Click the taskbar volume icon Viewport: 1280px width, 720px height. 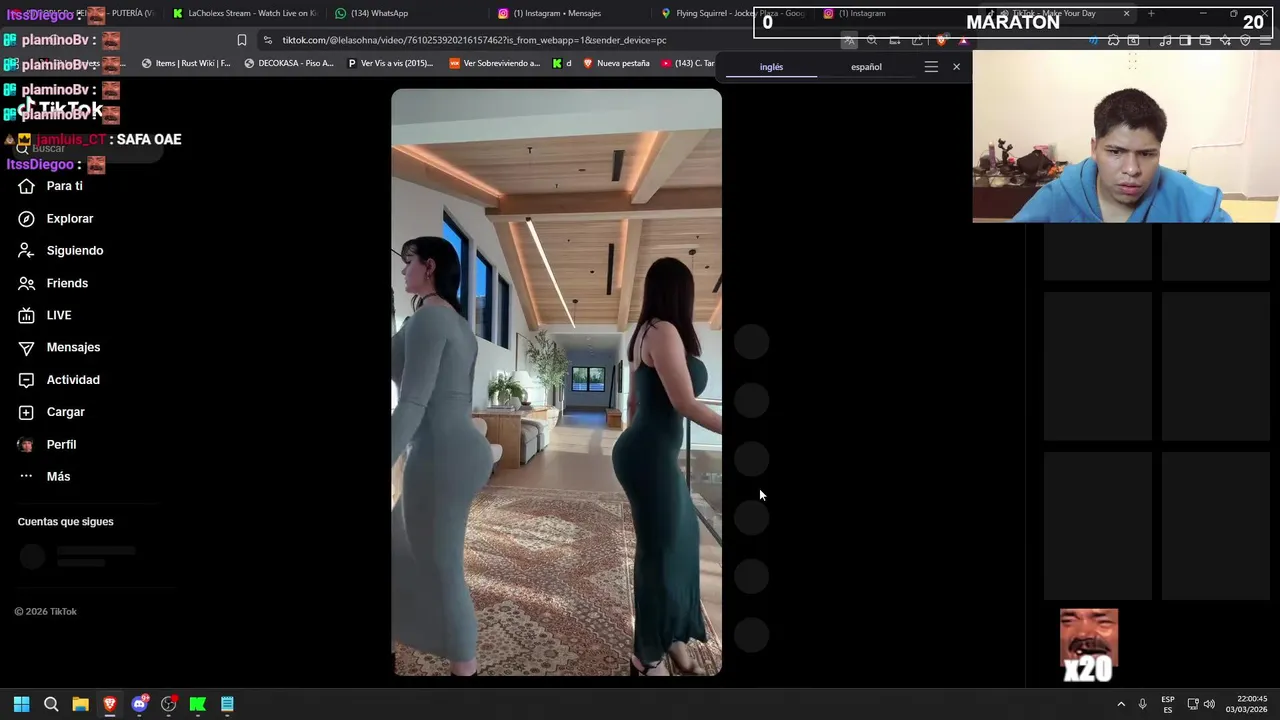click(1209, 704)
